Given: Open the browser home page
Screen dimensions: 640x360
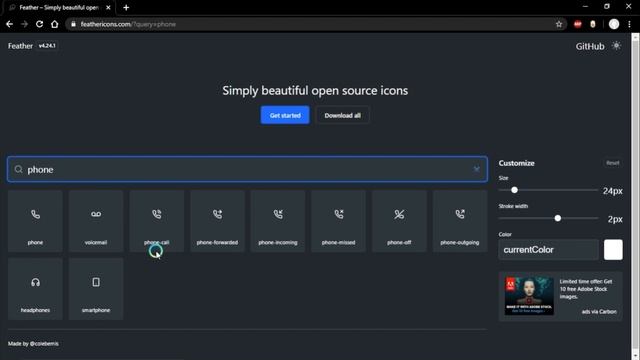Looking at the screenshot, I should click(x=55, y=24).
